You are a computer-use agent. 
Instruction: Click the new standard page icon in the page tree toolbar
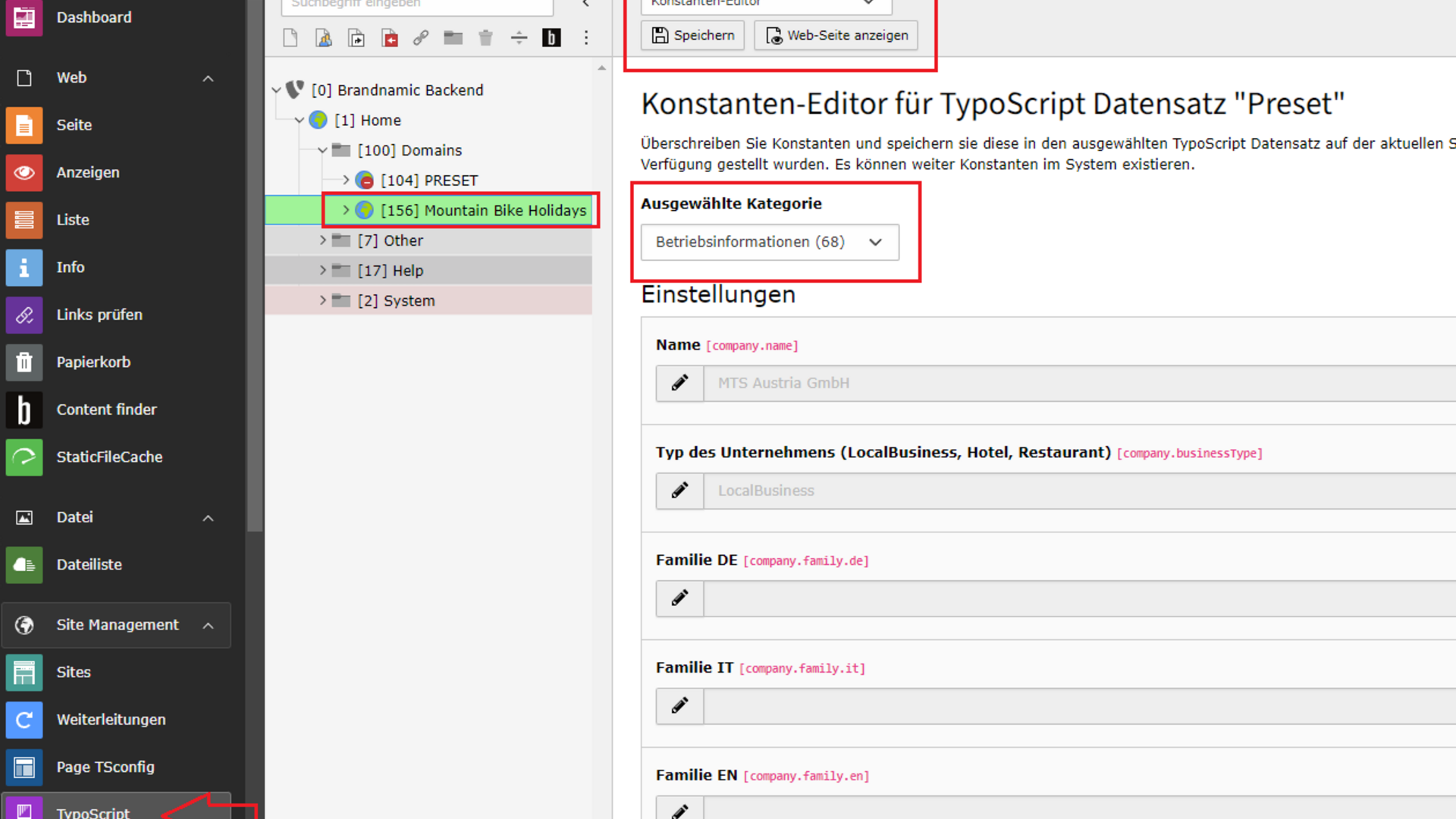(290, 38)
